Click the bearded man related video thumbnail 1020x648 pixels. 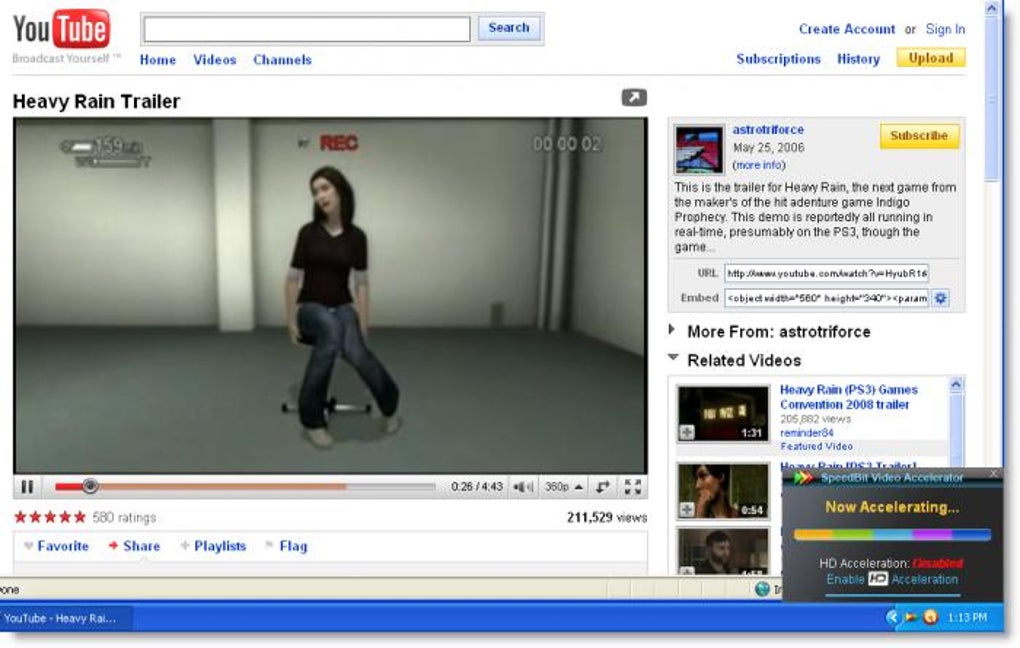[723, 551]
